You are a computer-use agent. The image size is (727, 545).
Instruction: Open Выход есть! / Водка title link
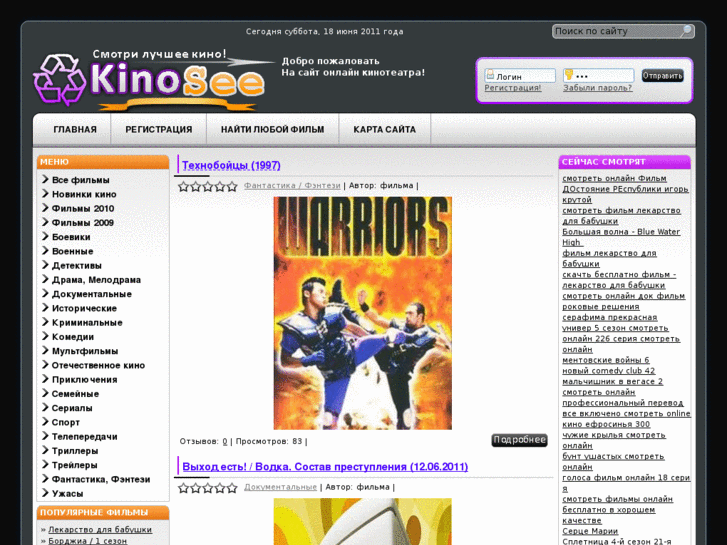[325, 467]
